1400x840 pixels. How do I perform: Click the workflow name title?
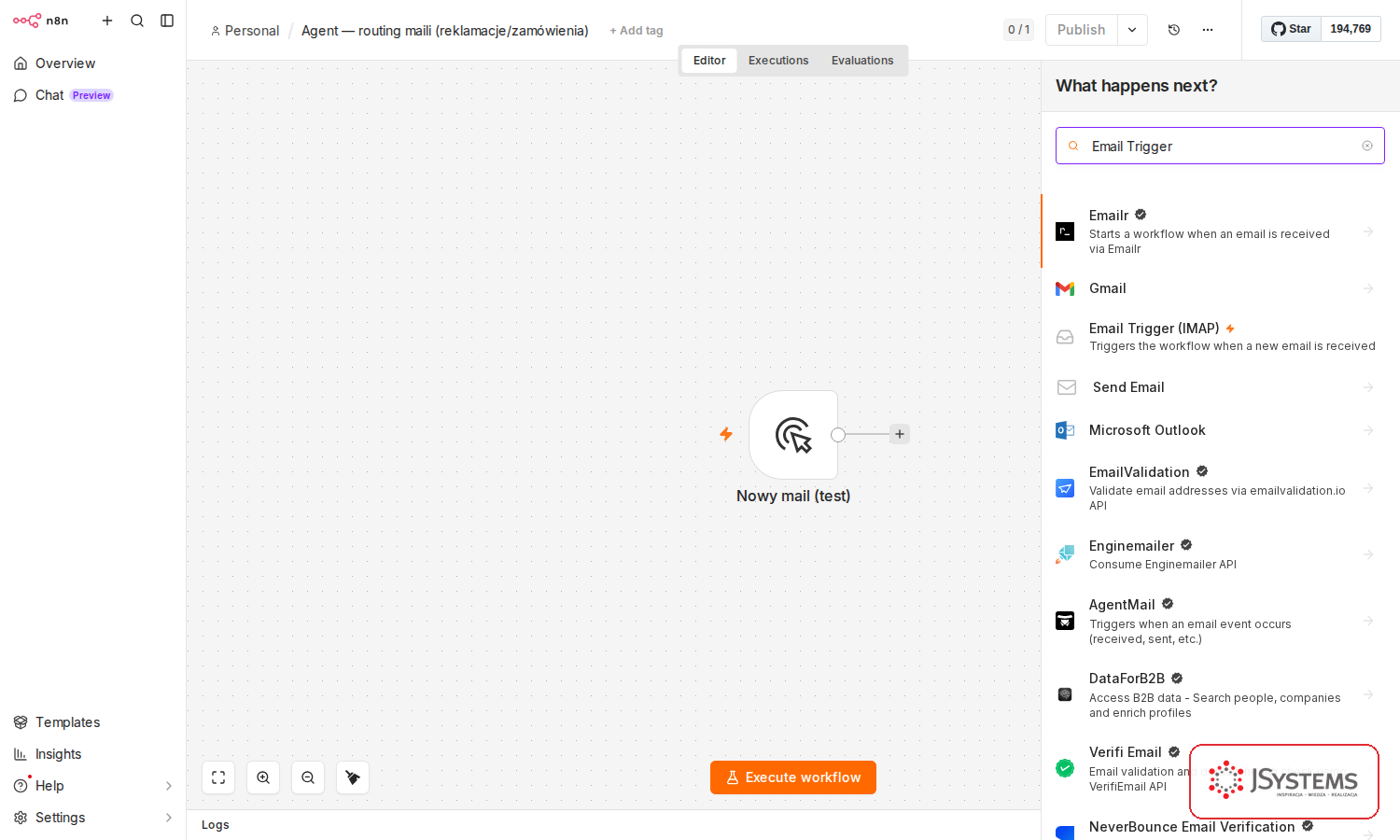click(x=444, y=31)
